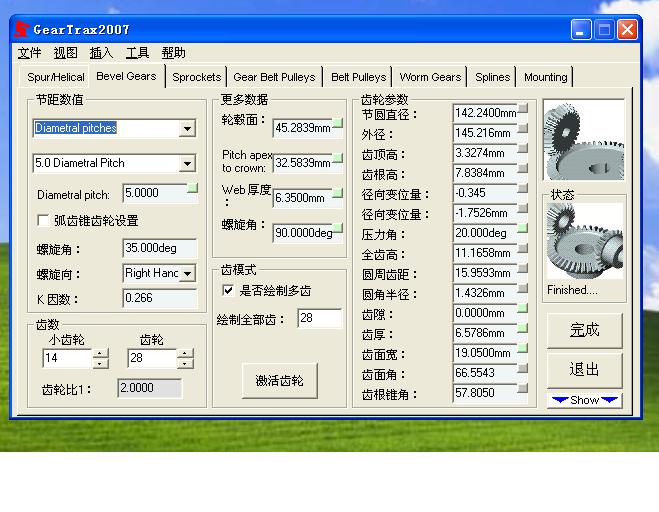Image resolution: width=659 pixels, height=512 pixels.
Task: Click the K 因数 0.266 input field
Action: click(160, 298)
